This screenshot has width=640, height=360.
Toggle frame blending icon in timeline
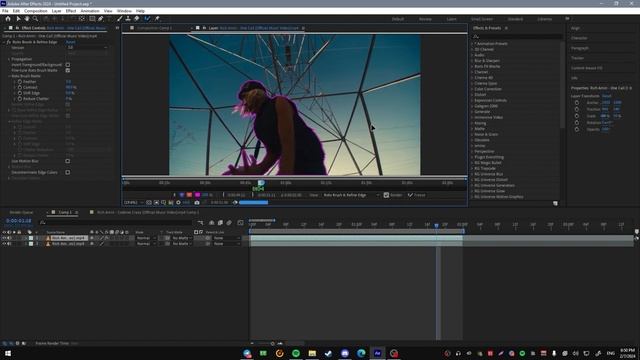220,222
